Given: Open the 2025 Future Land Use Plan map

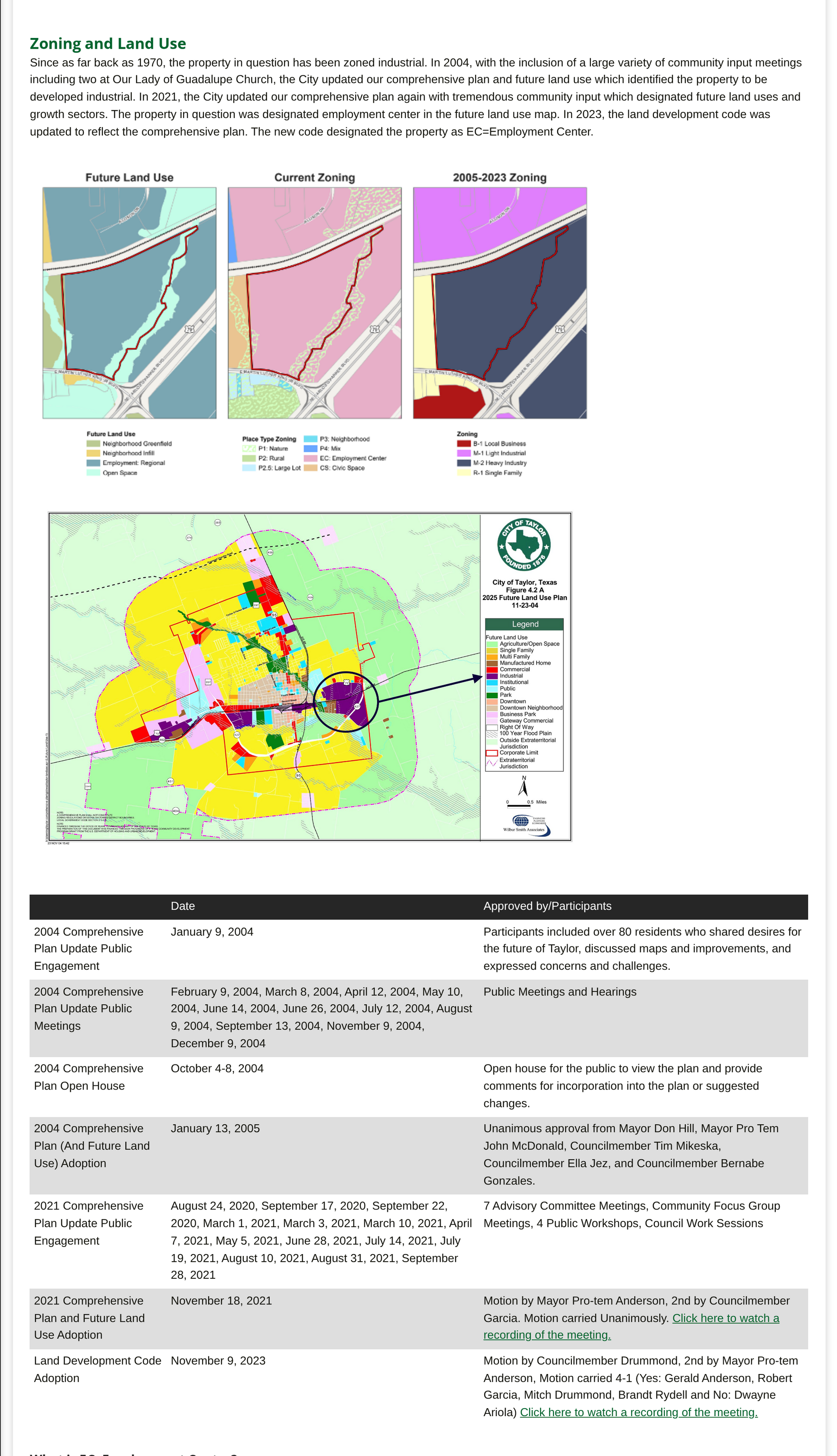Looking at the screenshot, I should tap(310, 677).
